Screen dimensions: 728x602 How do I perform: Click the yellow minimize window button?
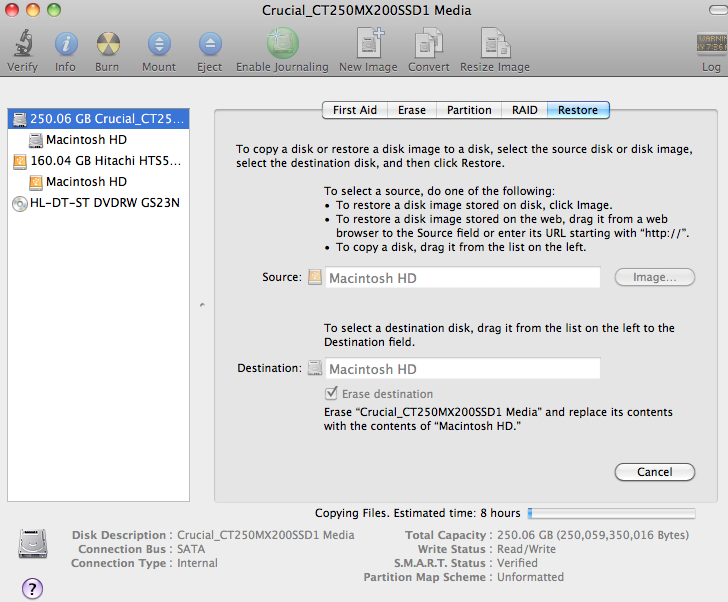32,10
